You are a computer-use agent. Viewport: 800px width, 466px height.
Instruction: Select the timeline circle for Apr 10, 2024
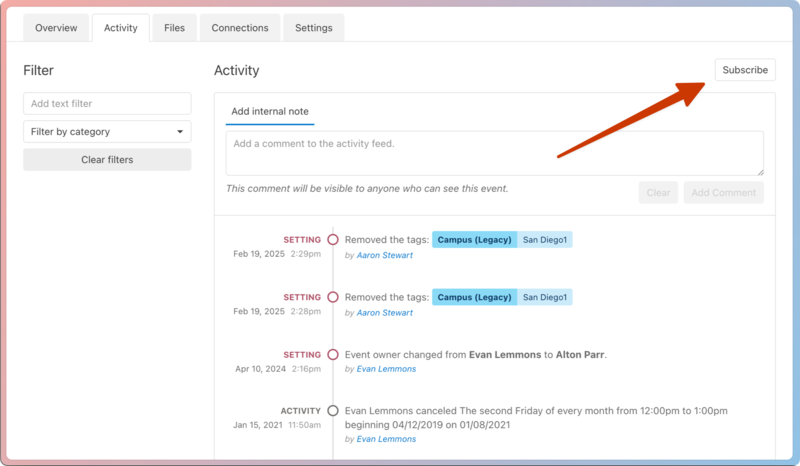click(333, 355)
